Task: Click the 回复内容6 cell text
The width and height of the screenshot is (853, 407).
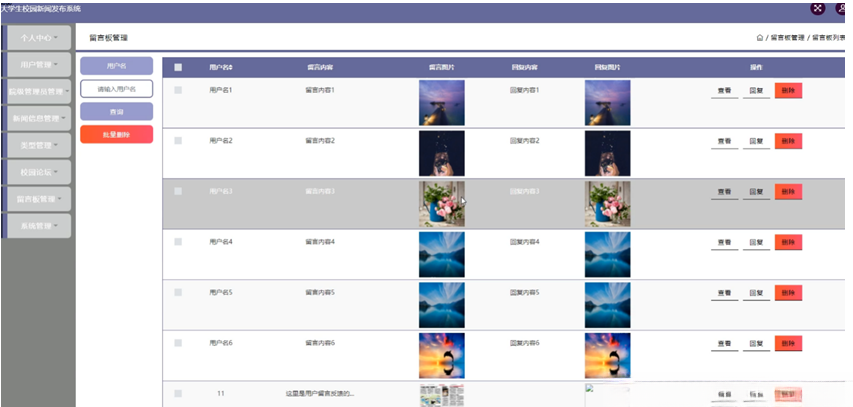Action: (524, 343)
